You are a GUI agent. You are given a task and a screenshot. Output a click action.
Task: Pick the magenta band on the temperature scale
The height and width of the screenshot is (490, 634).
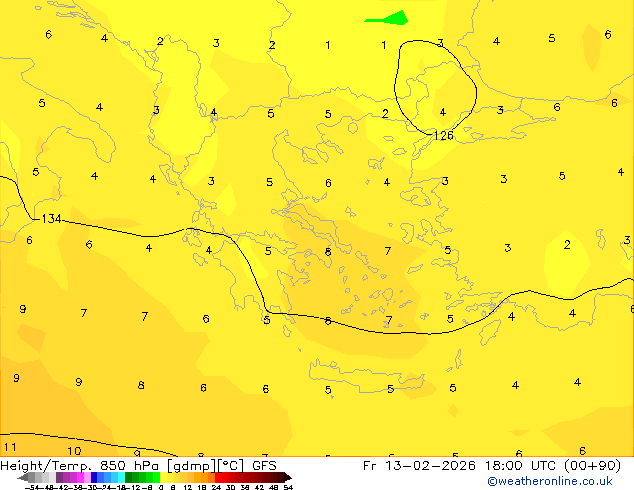click(x=80, y=477)
